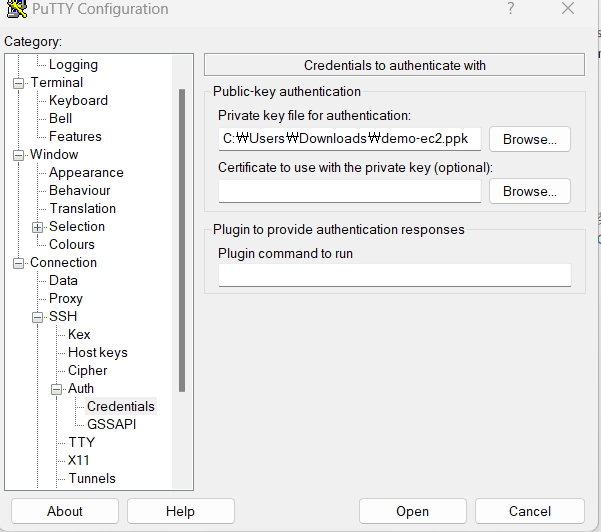Open the Kex settings category
This screenshot has width=601, height=532.
tap(79, 335)
